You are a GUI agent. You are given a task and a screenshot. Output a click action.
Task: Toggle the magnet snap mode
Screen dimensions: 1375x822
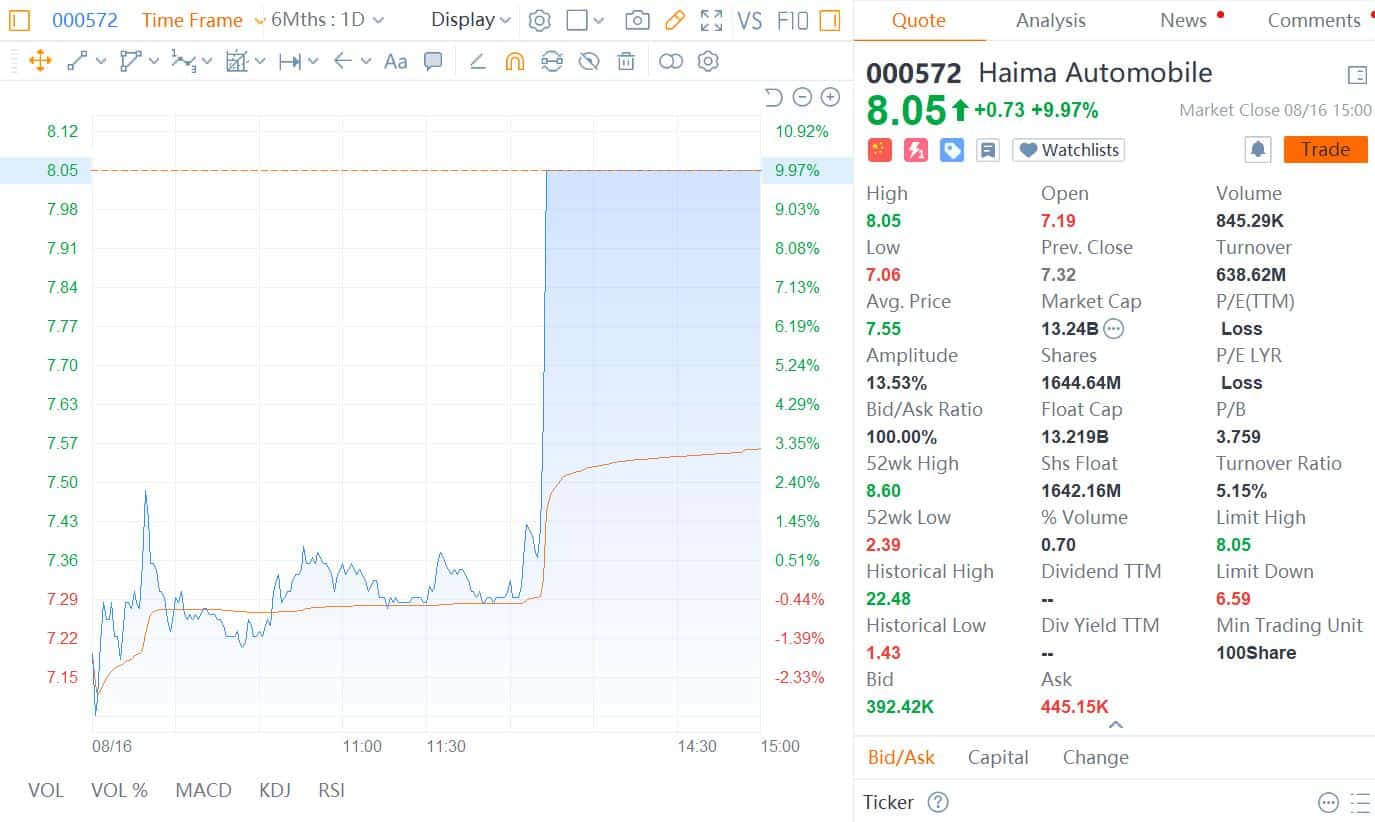pyautogui.click(x=514, y=61)
